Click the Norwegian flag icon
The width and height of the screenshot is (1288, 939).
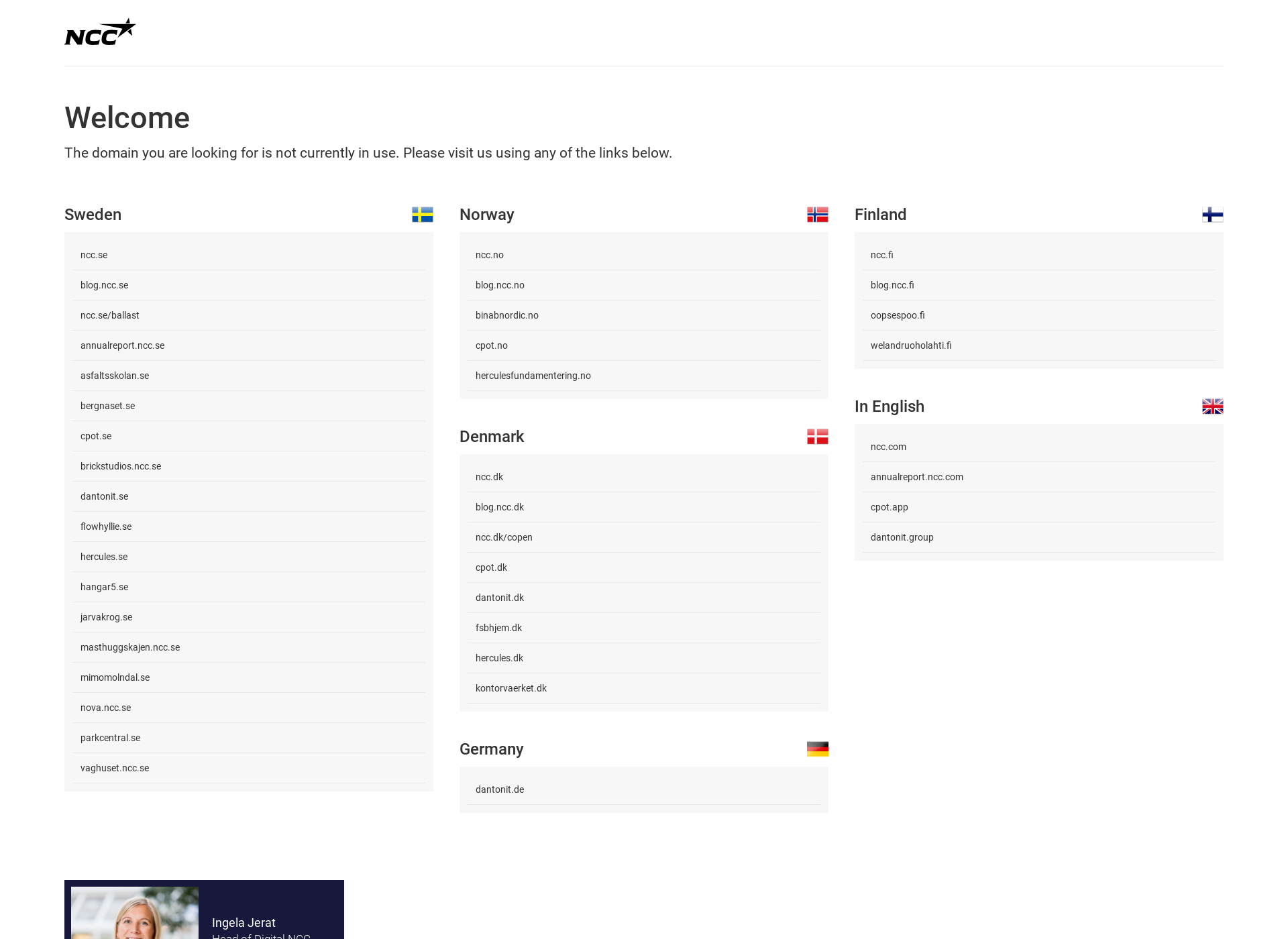coord(817,214)
